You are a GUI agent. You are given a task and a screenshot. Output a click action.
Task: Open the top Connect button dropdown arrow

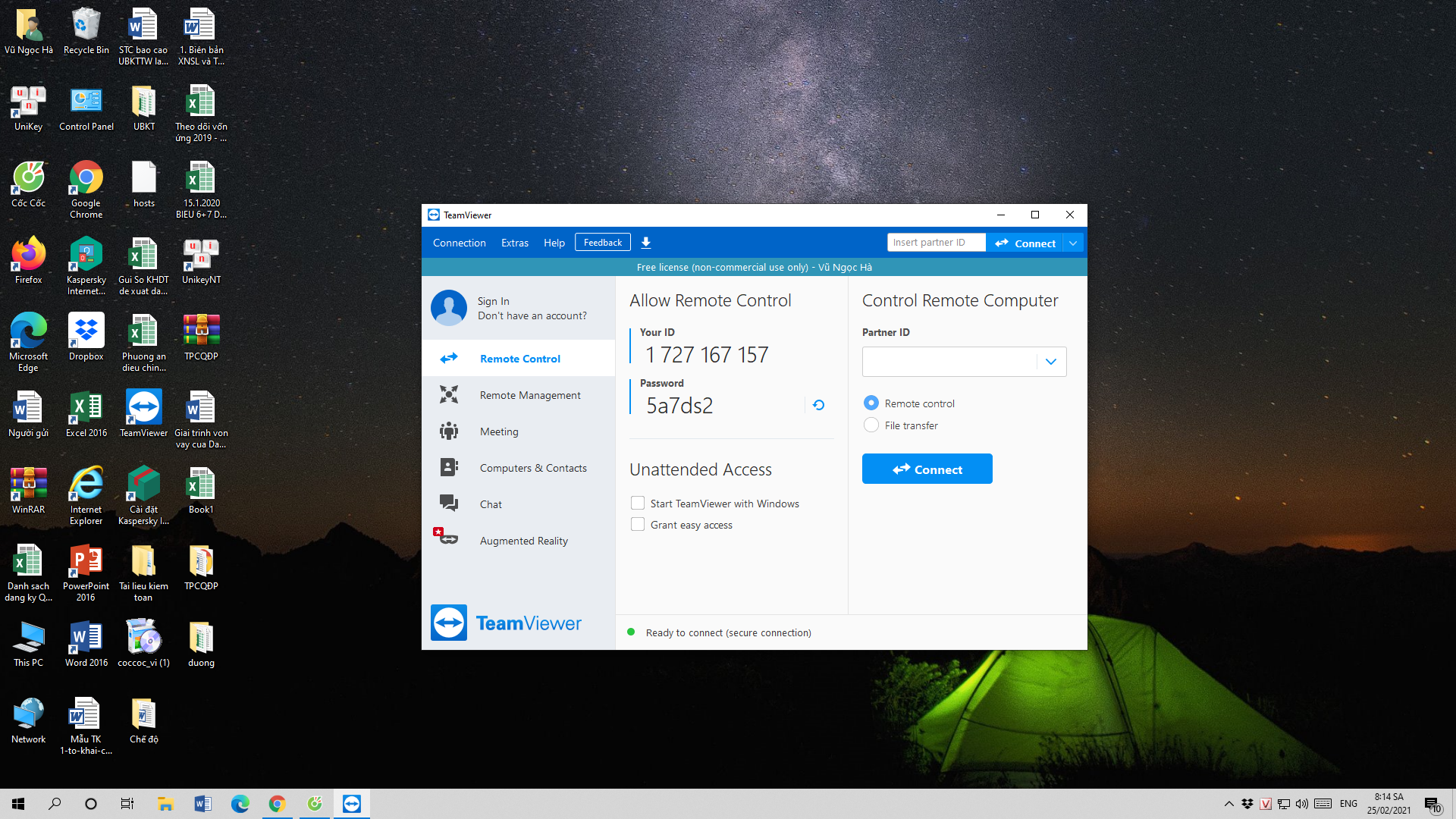(1073, 243)
